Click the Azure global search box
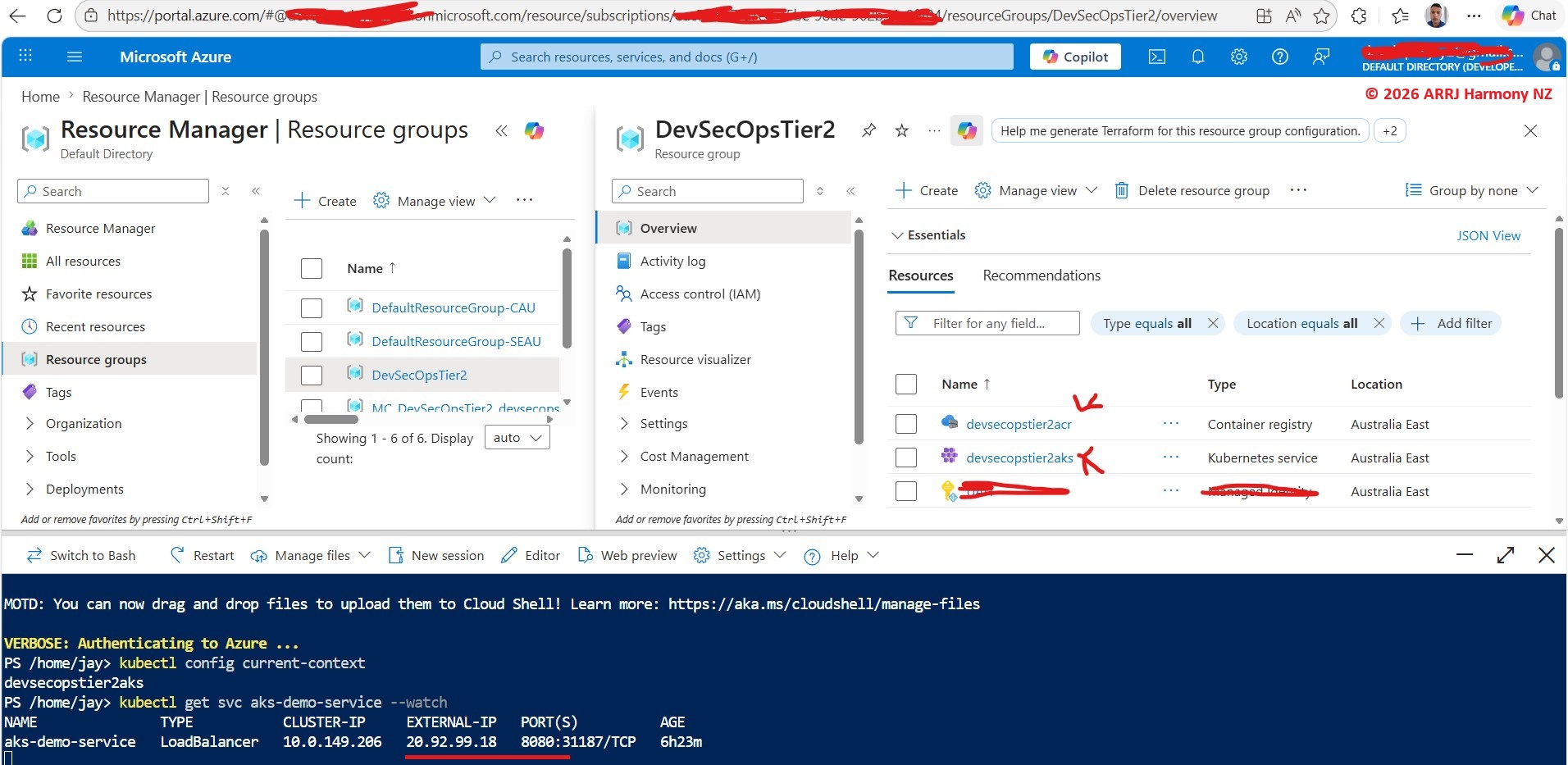 [746, 57]
